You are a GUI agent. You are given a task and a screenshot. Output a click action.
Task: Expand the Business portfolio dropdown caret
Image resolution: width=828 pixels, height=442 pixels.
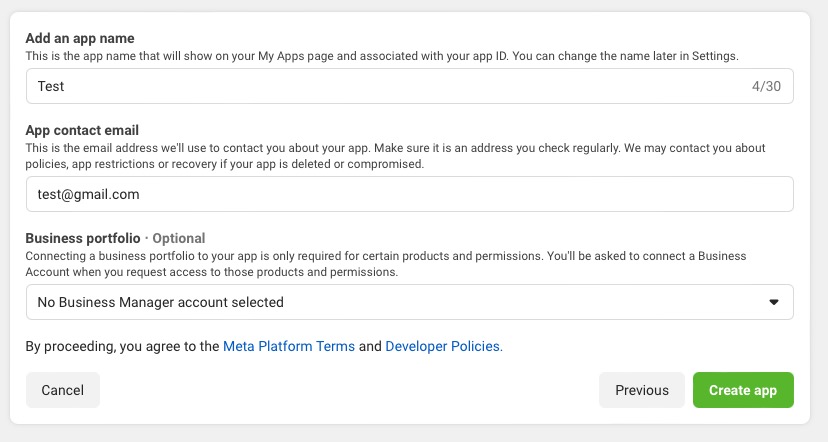pos(773,302)
